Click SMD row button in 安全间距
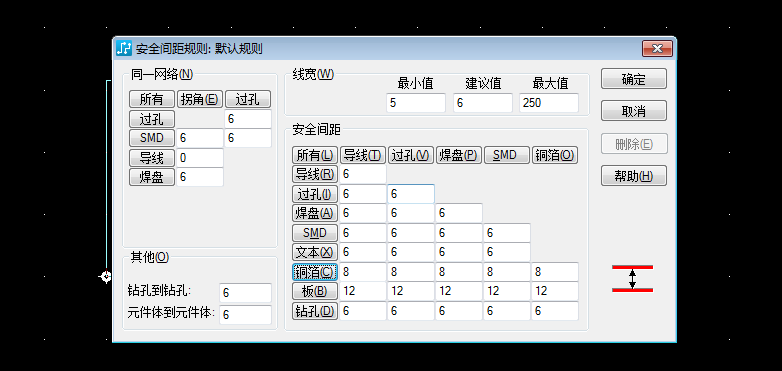The width and height of the screenshot is (782, 371). [x=315, y=233]
